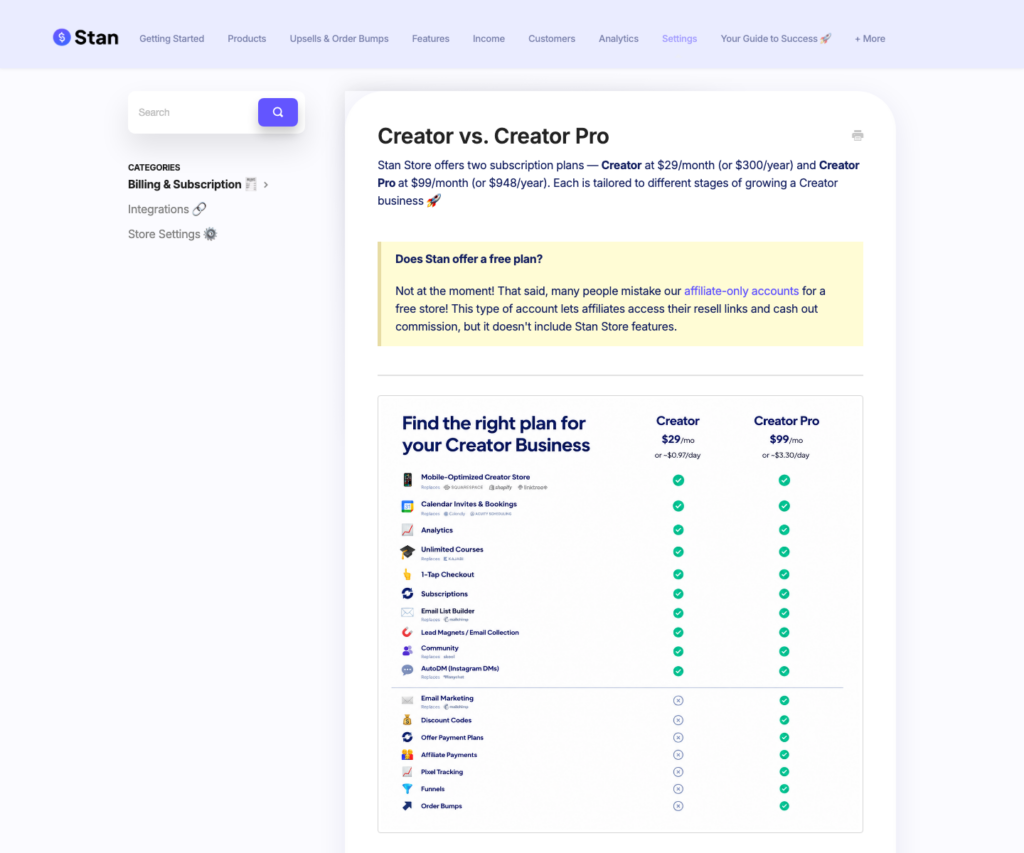Click the cycle icon beside Offer Payment Plans

408,737
